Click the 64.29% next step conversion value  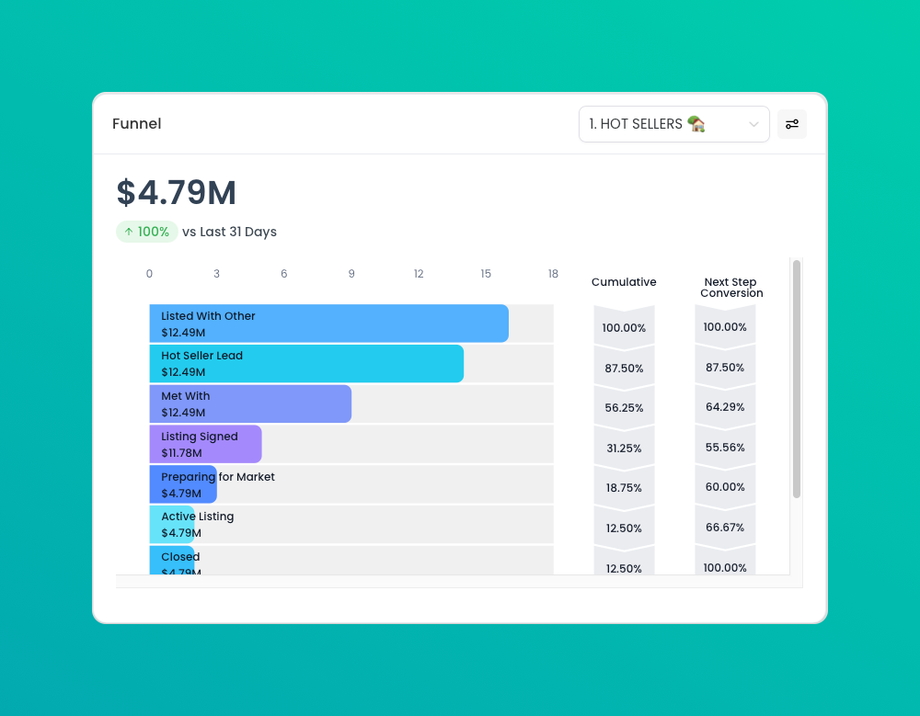point(725,407)
